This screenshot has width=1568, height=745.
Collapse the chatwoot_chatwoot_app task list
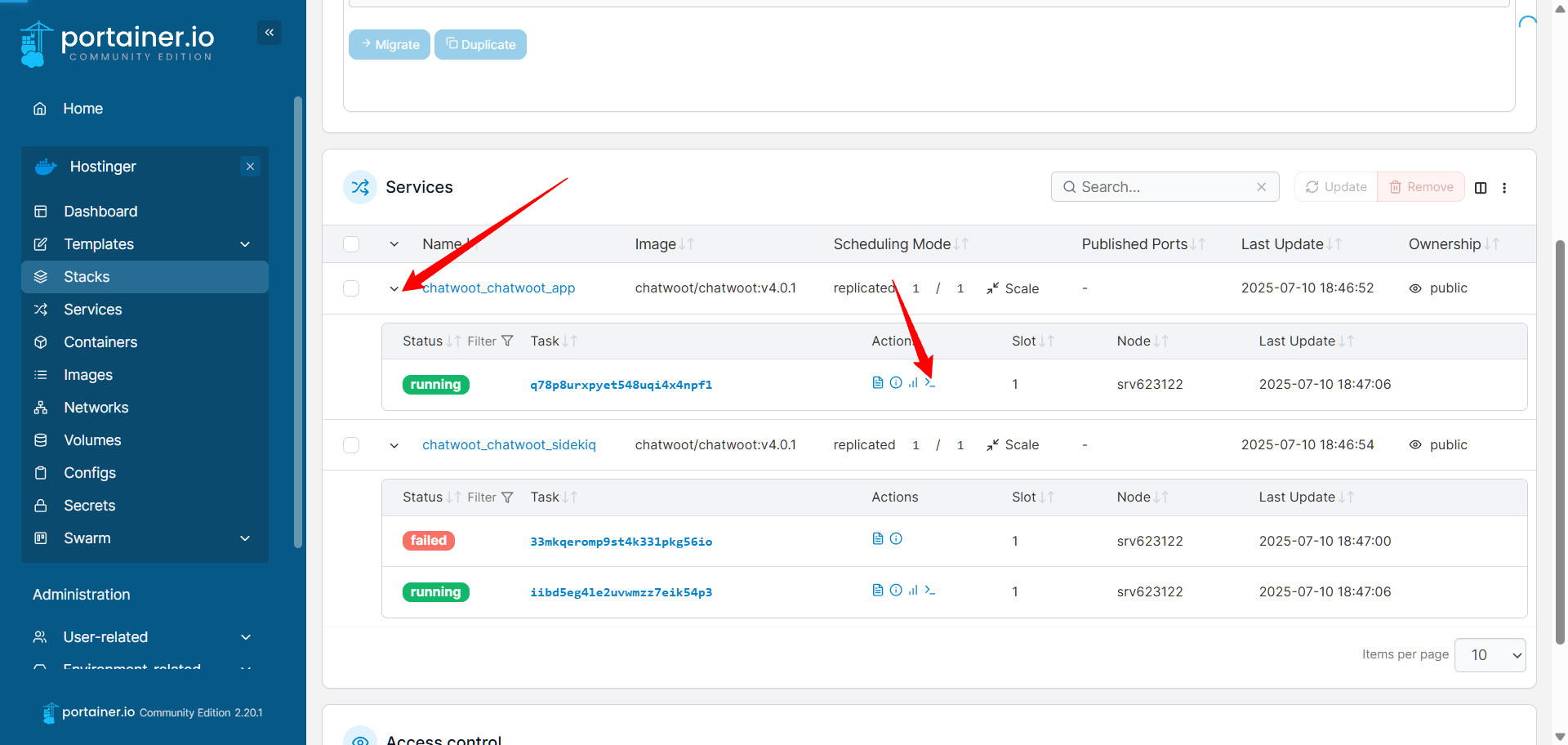click(394, 288)
